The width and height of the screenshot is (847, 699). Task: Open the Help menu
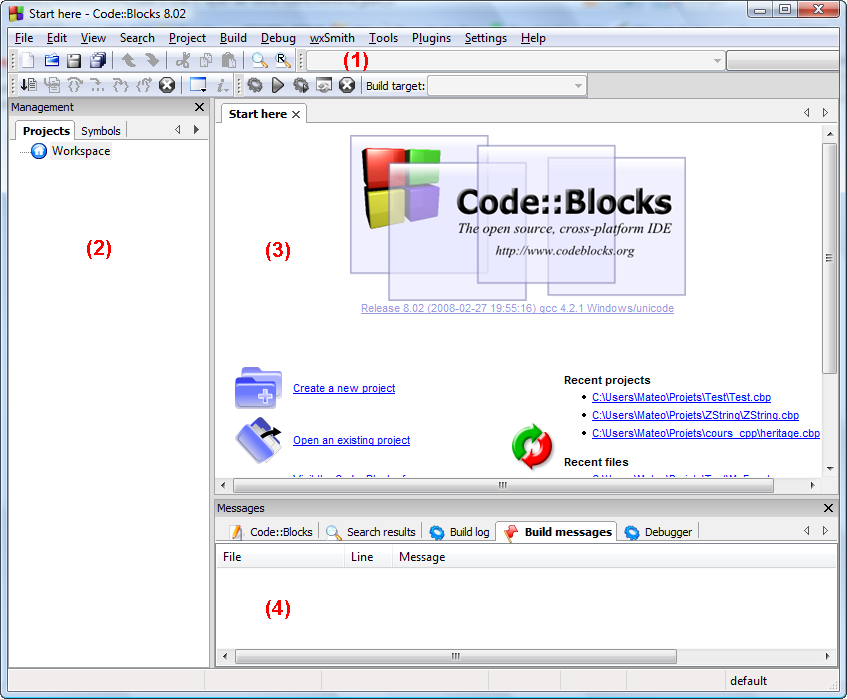point(533,38)
